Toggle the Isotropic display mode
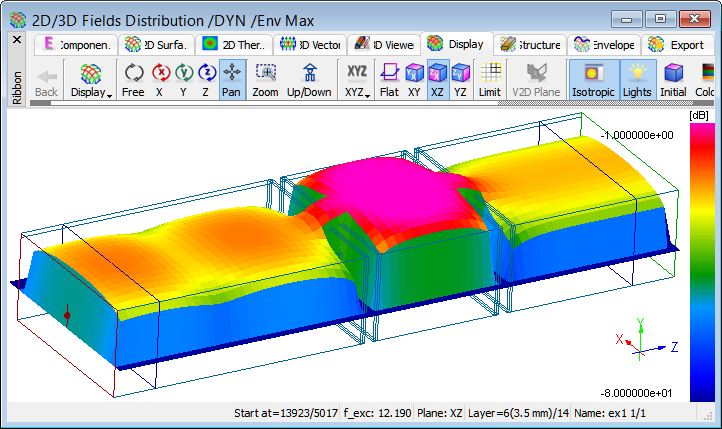Screen dimensions: 722x429 (x=593, y=80)
